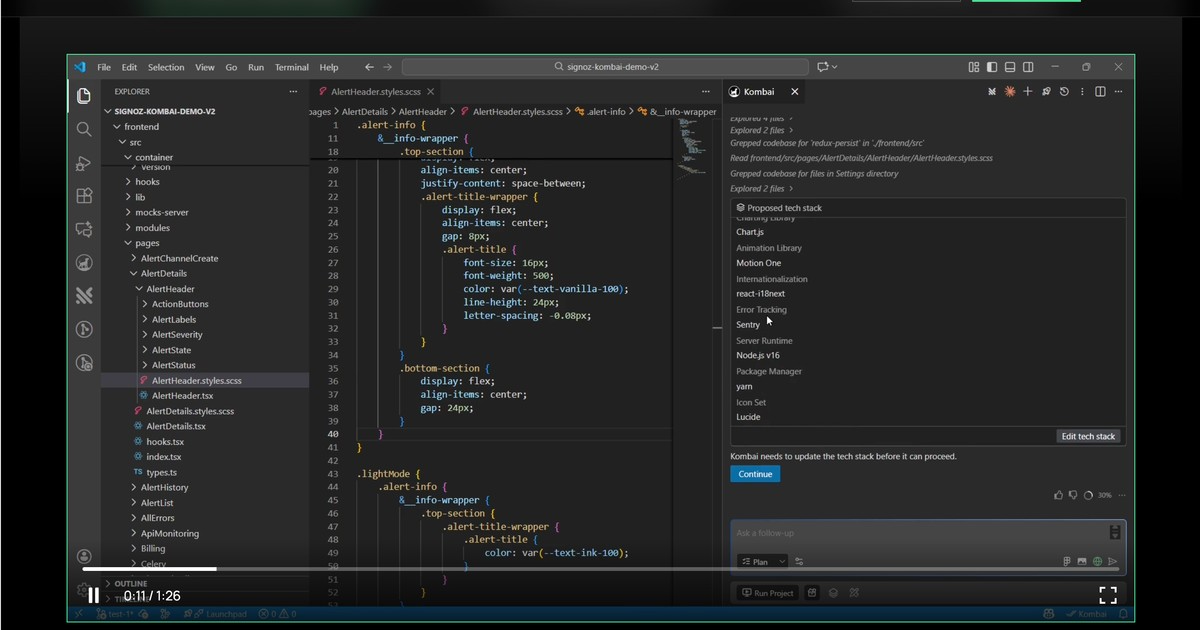Screen dimensions: 1200x630
Task: Open the Selection menu
Action: click(x=166, y=67)
